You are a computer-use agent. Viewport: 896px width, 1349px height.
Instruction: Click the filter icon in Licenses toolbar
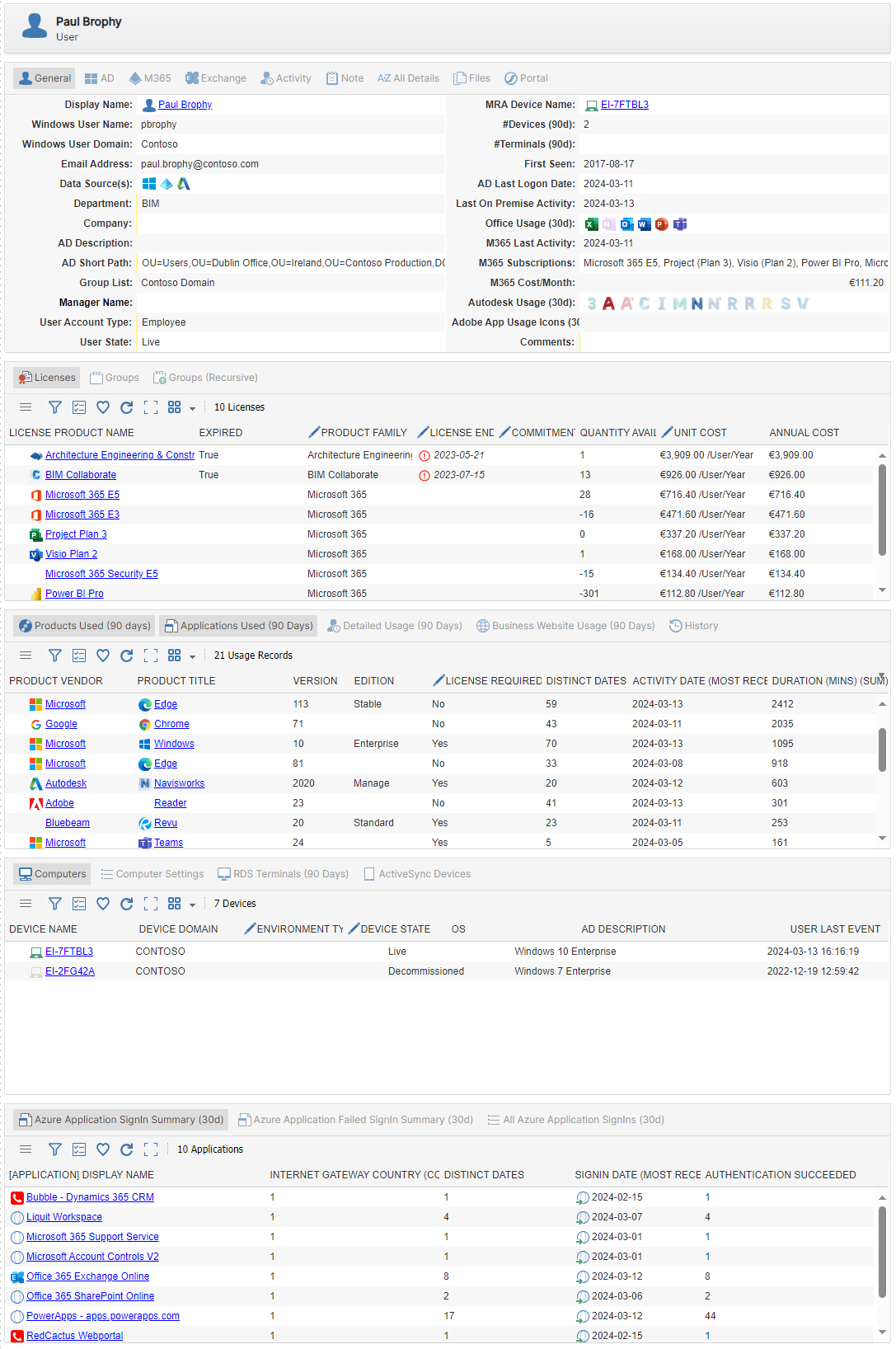coord(55,407)
